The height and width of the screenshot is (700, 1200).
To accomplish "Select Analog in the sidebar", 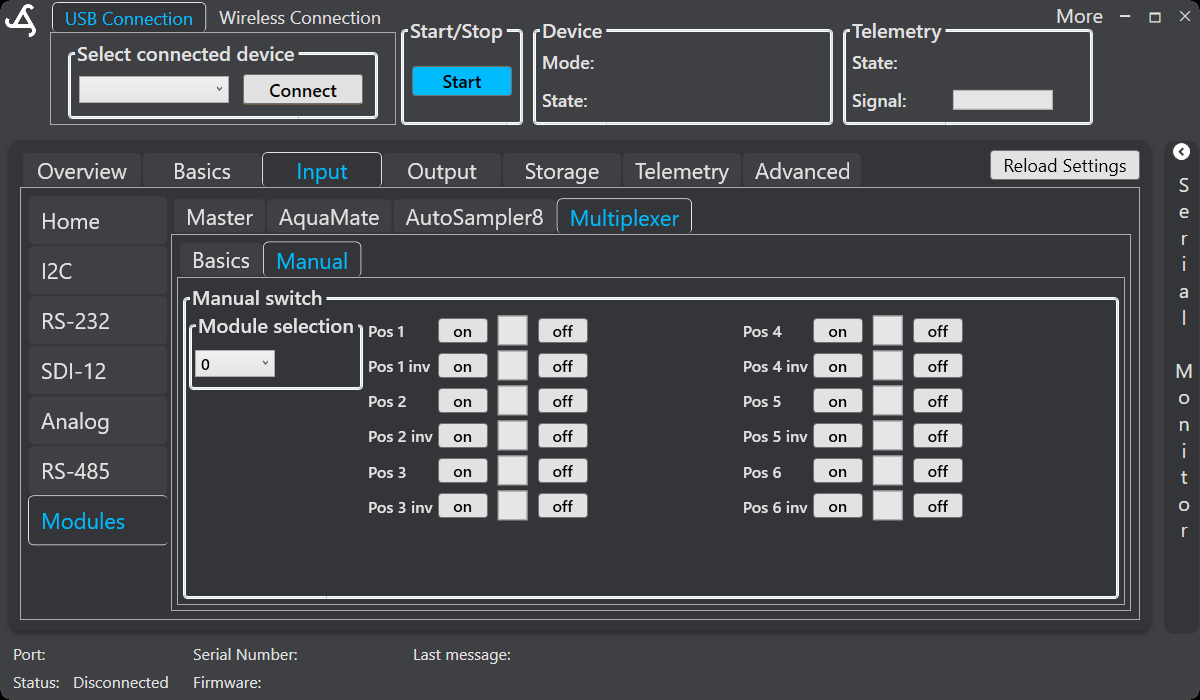I will 97,421.
